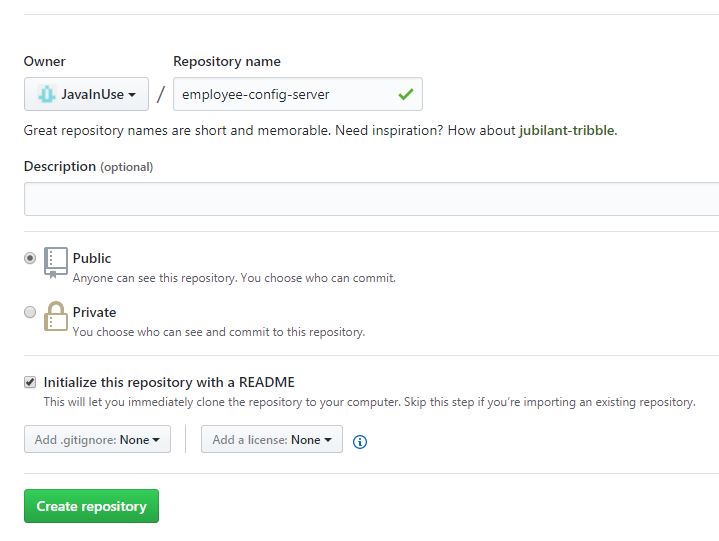Click the green checkmark in repository name field
The image size is (719, 541).
(406, 94)
